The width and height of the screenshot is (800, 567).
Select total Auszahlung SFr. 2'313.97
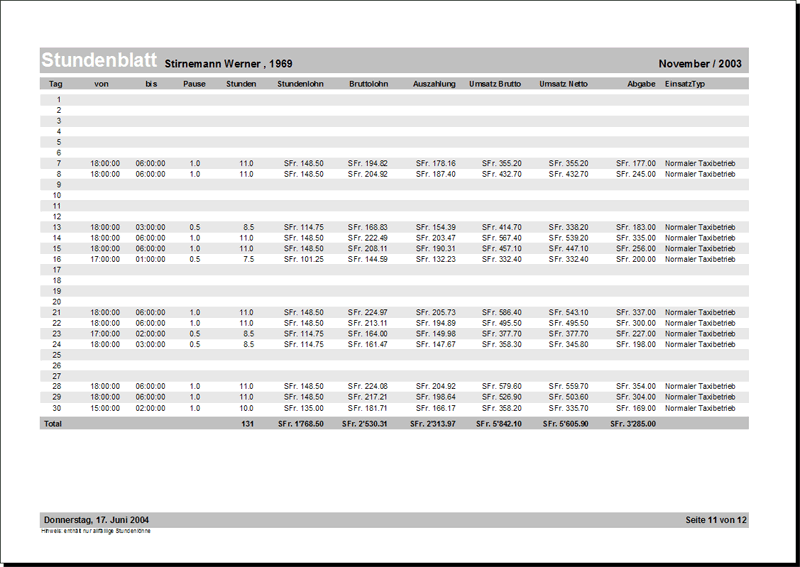(433, 424)
